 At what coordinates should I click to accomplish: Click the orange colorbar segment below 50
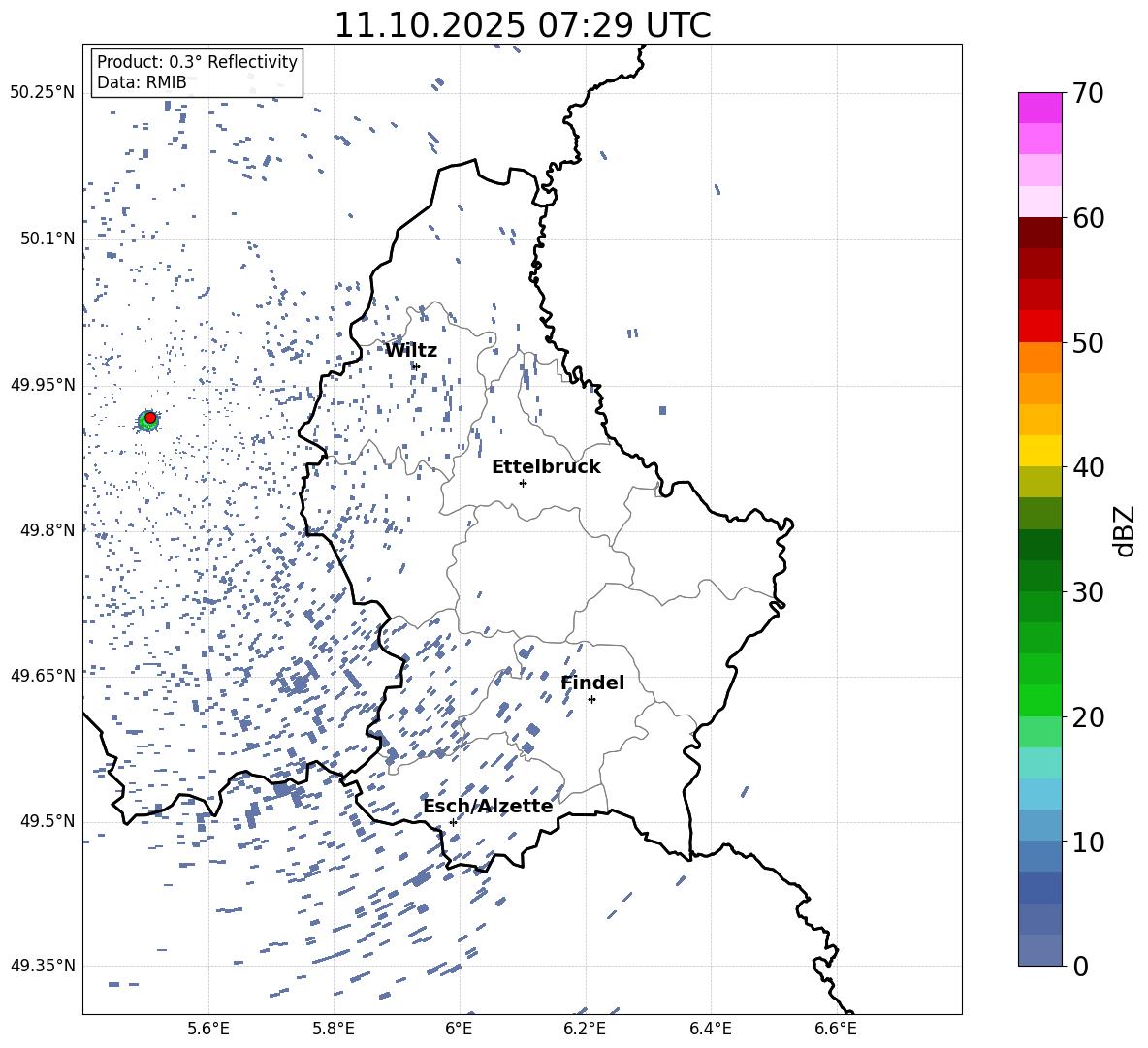click(1039, 358)
